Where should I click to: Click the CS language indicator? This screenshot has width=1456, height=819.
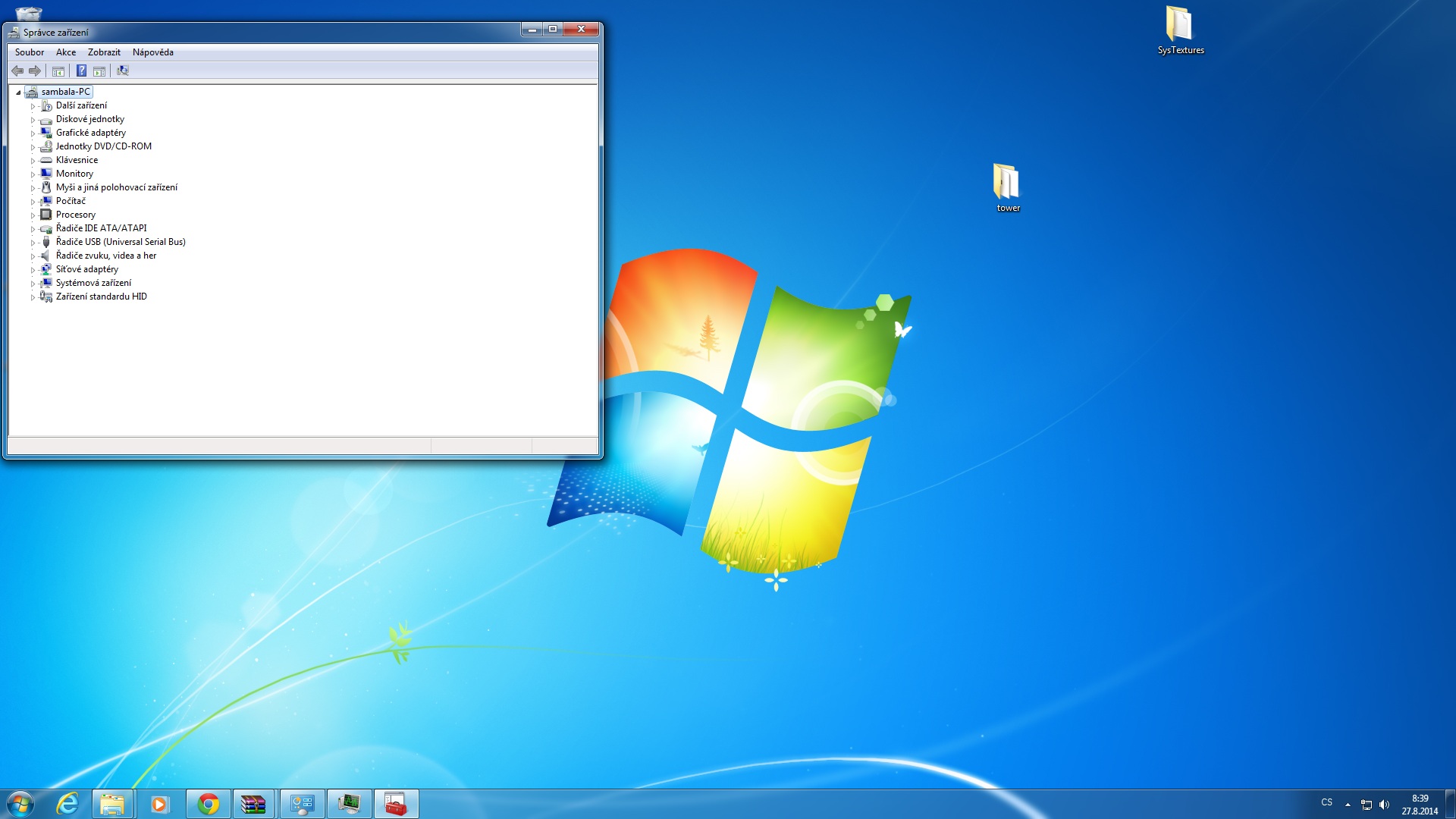[1326, 802]
